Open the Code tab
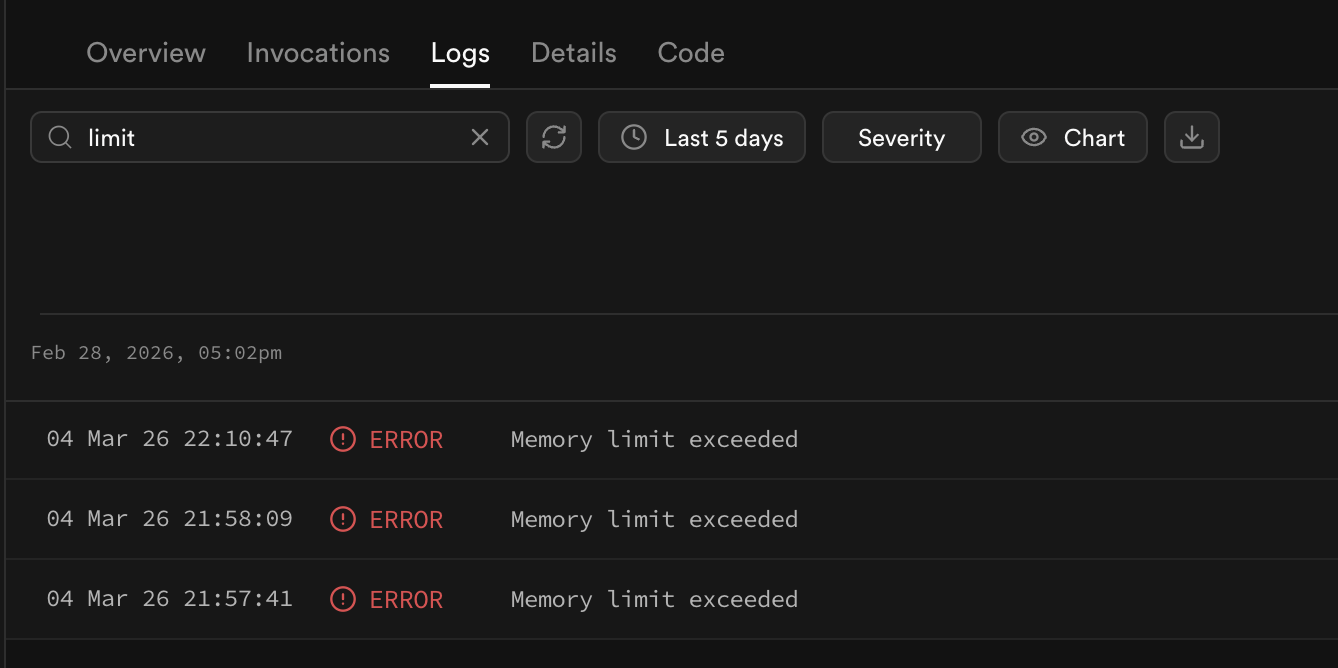Viewport: 1338px width, 668px height. pos(691,53)
